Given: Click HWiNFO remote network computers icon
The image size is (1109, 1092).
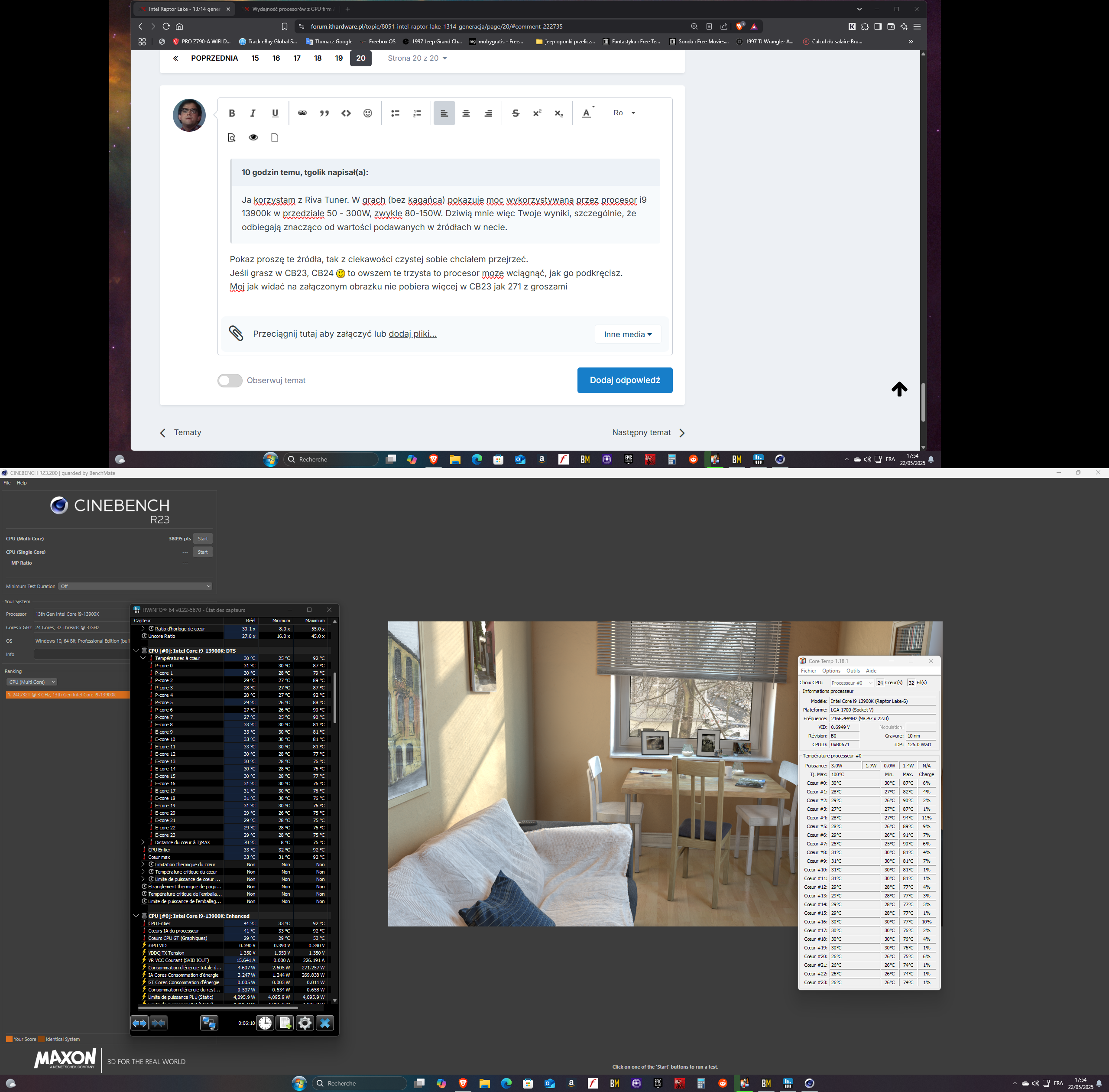Looking at the screenshot, I should coord(209,1023).
